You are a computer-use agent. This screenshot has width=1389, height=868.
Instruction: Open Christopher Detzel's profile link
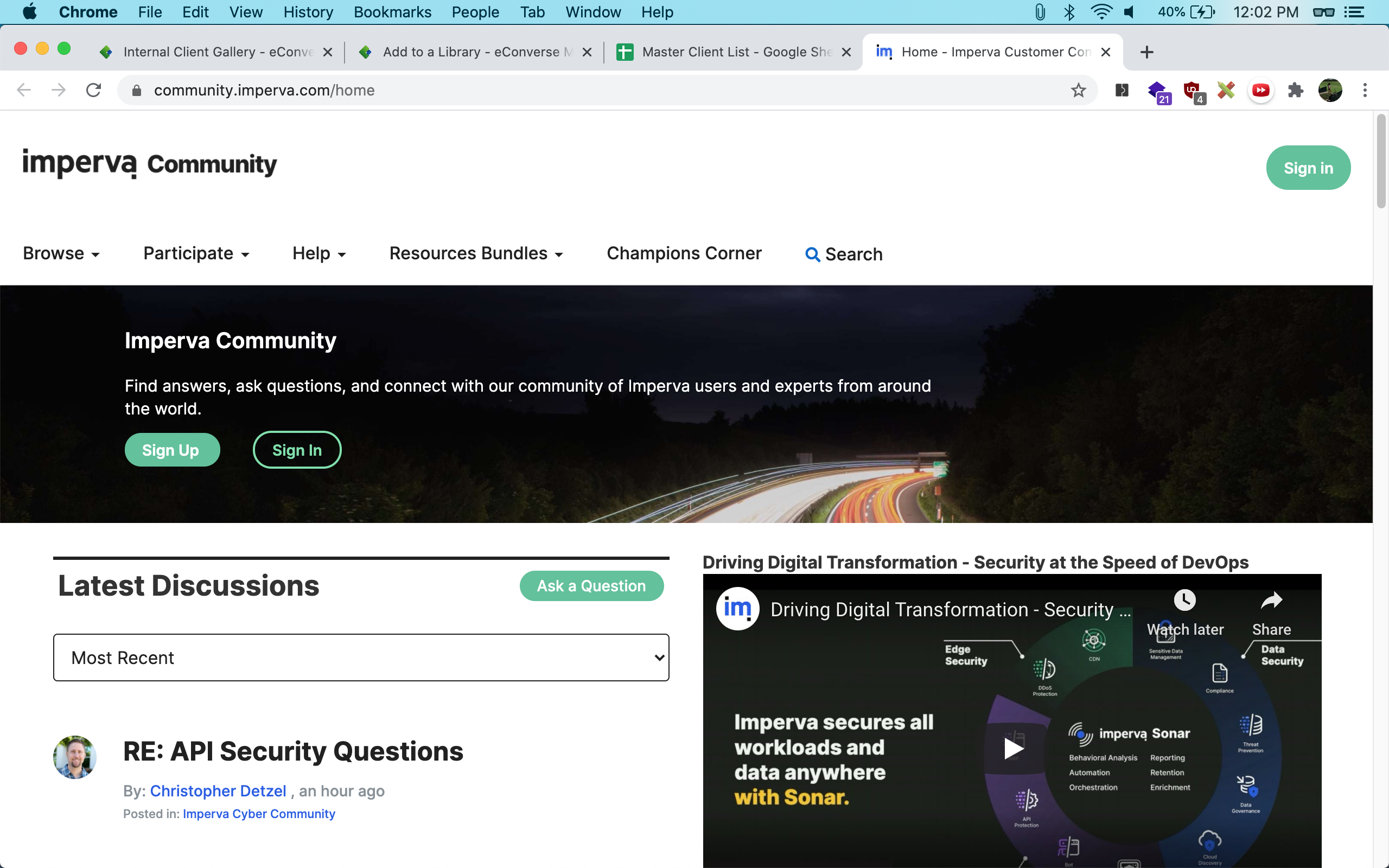[218, 791]
